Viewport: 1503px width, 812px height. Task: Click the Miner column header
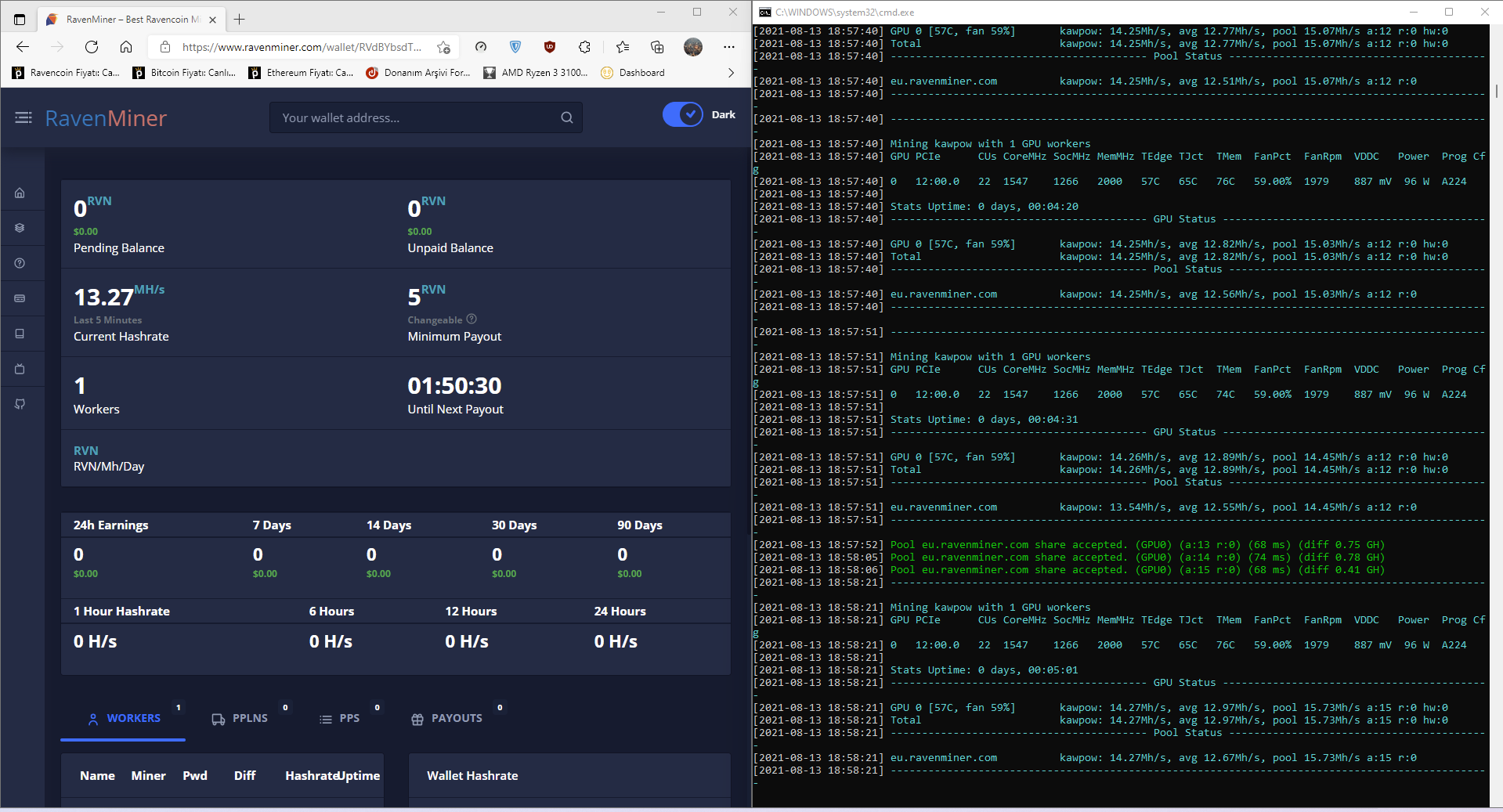148,776
